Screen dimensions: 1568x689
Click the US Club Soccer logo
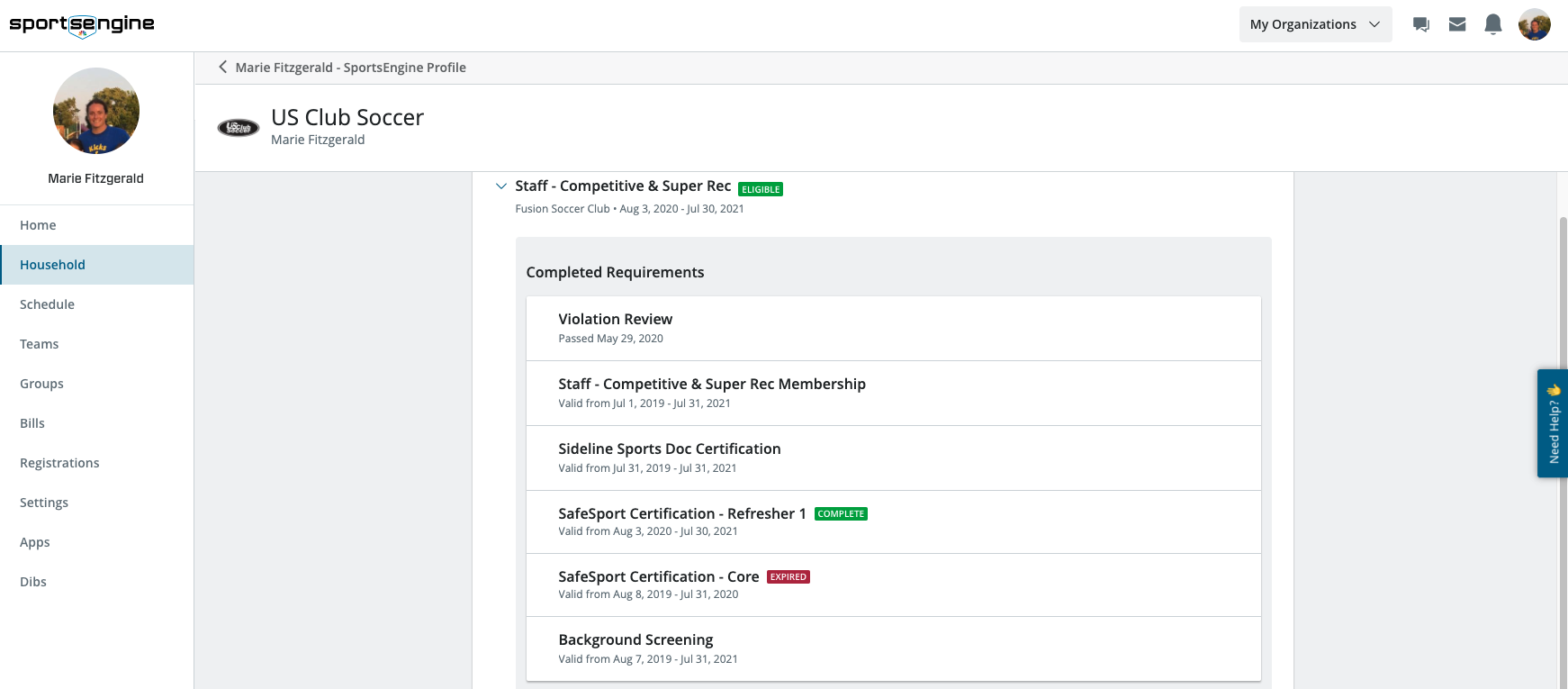coord(239,128)
